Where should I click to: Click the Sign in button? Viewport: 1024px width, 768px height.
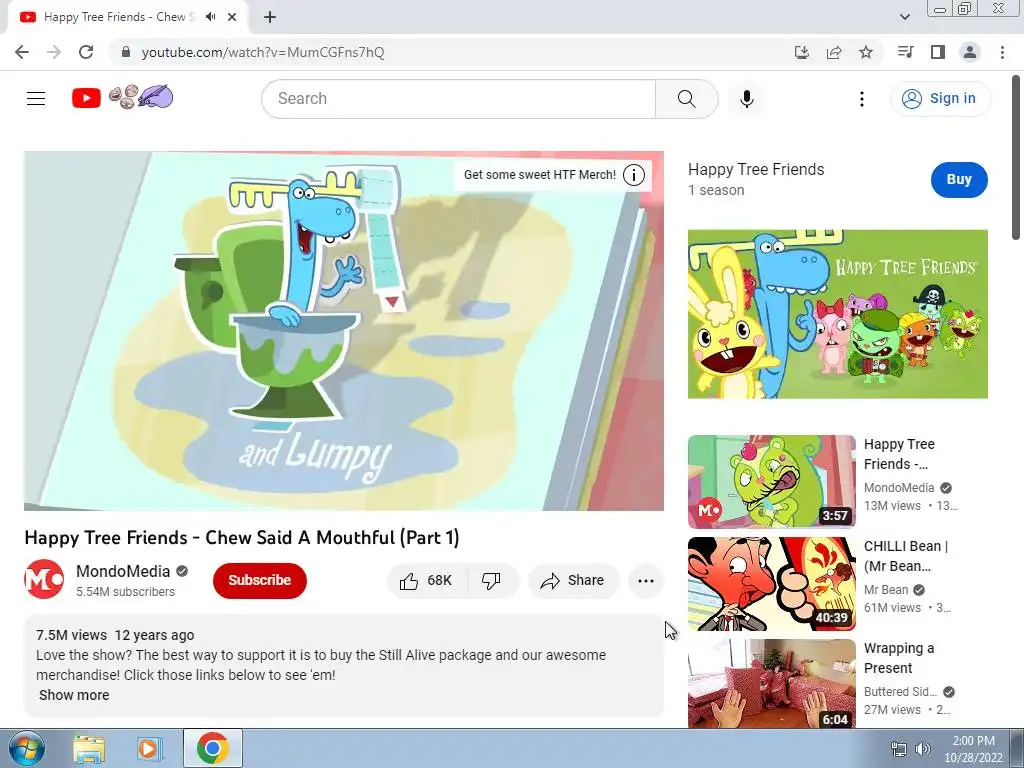[x=940, y=99]
